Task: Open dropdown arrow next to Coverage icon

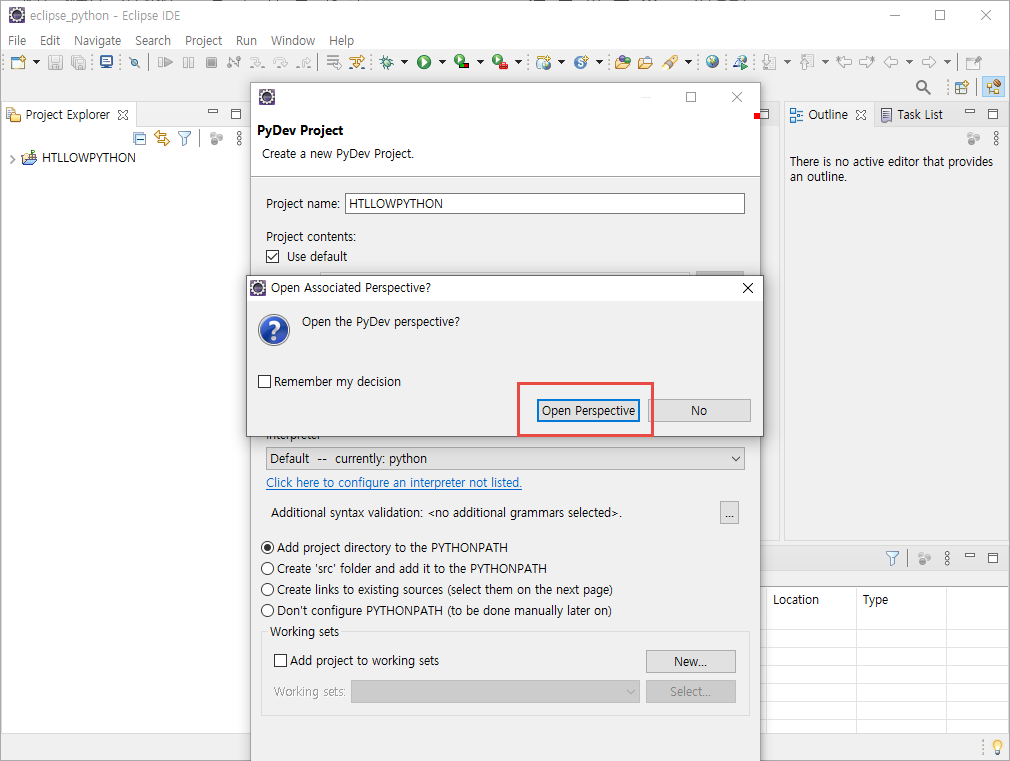Action: [480, 63]
